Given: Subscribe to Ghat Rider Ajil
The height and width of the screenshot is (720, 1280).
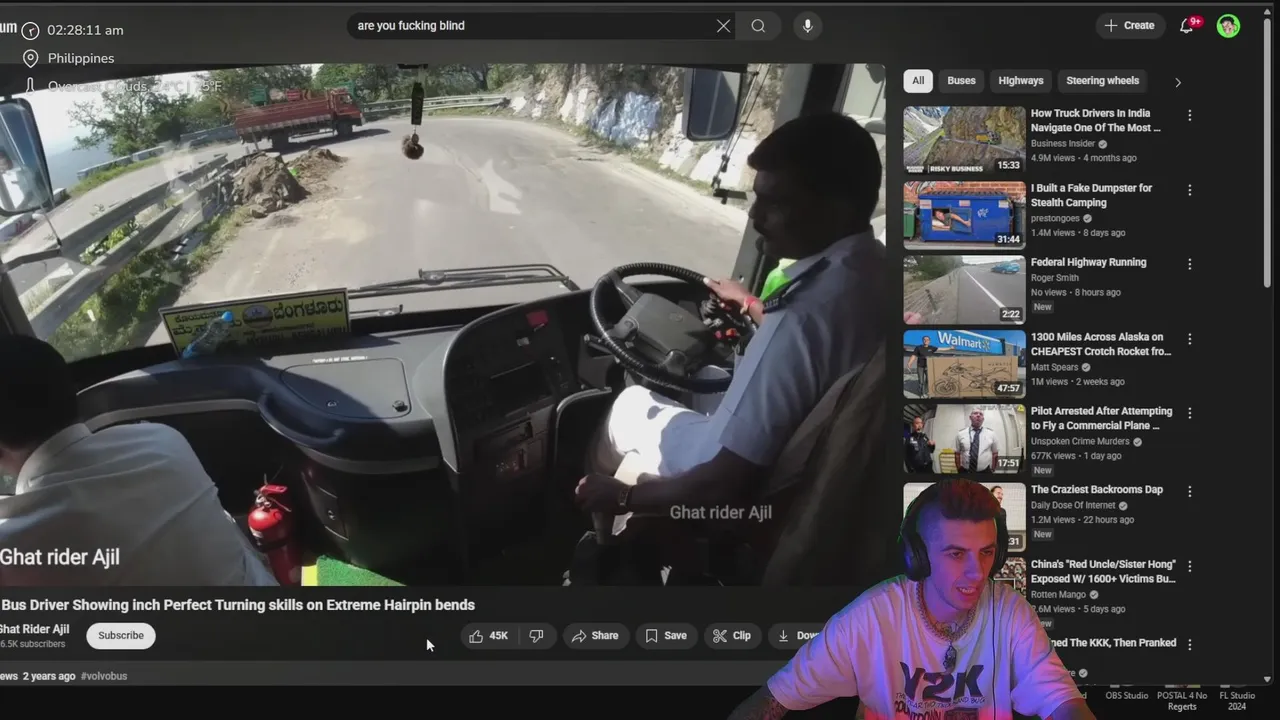Looking at the screenshot, I should (x=121, y=636).
